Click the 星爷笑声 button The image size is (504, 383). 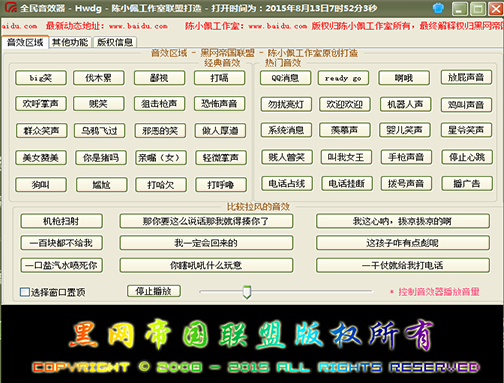point(466,130)
